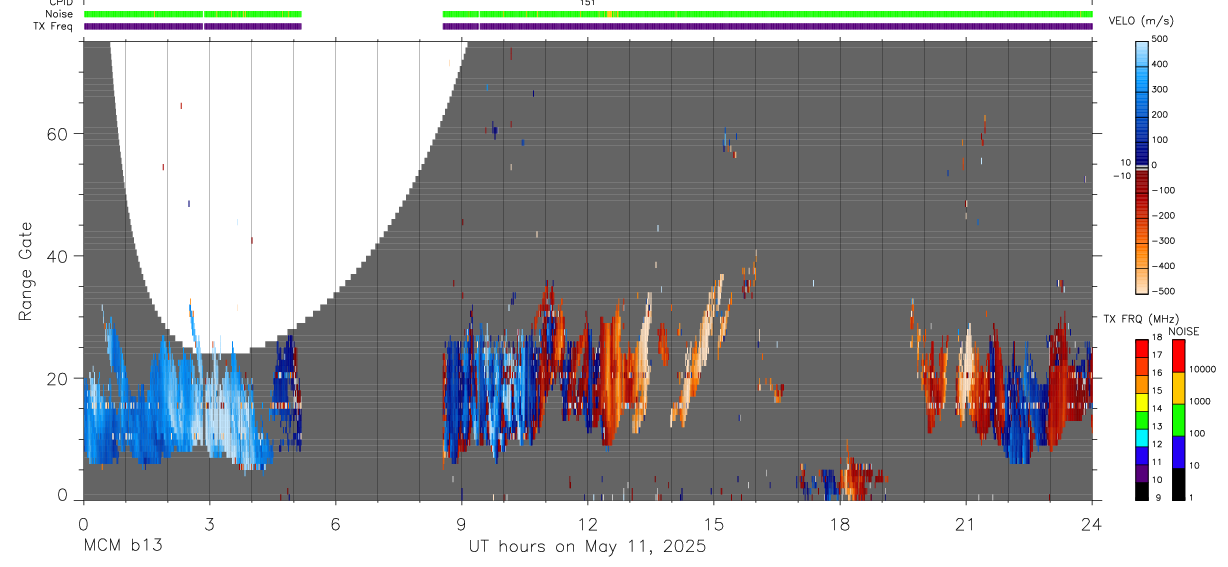The image size is (1228, 567).
Task: Click the -10 threshold label beside velocity scale
Action: 1120,175
